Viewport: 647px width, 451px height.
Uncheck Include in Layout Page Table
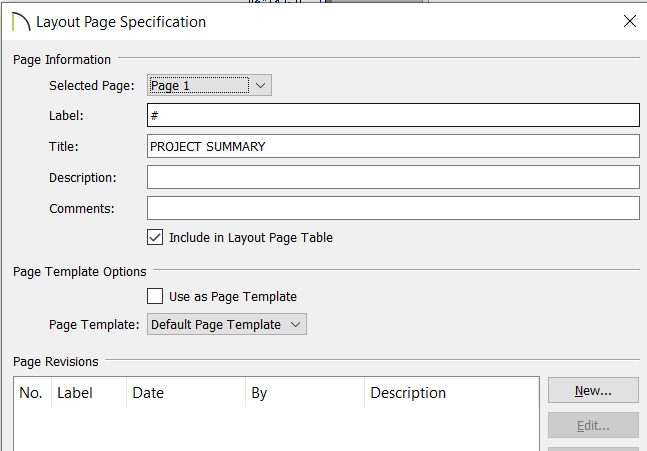tap(155, 237)
